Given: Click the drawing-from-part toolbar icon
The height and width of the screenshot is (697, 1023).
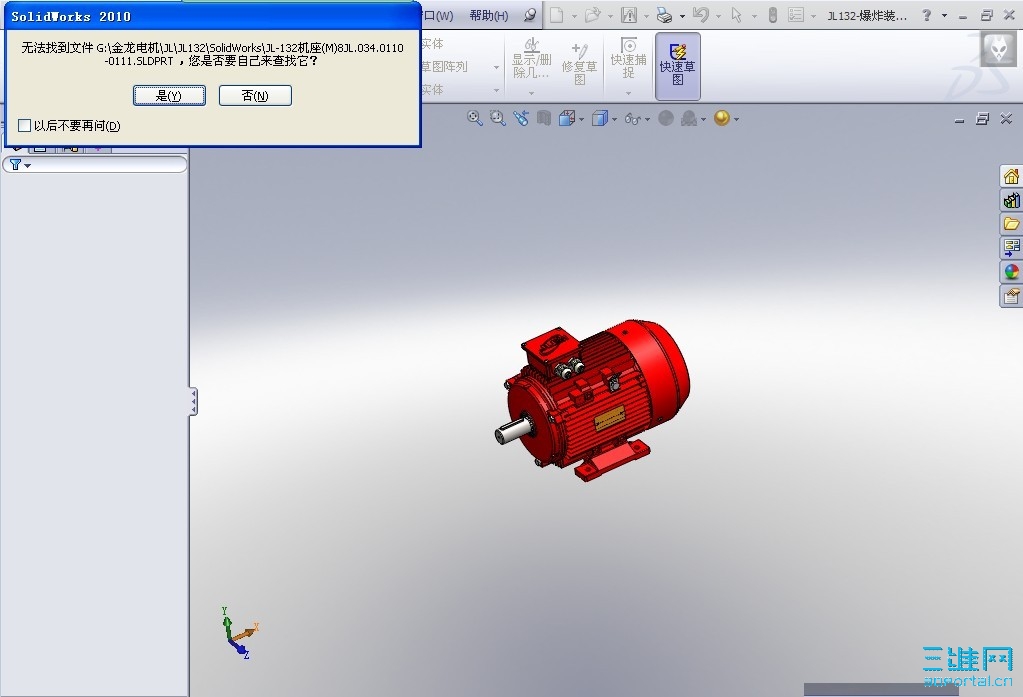Looking at the screenshot, I should point(629,14).
